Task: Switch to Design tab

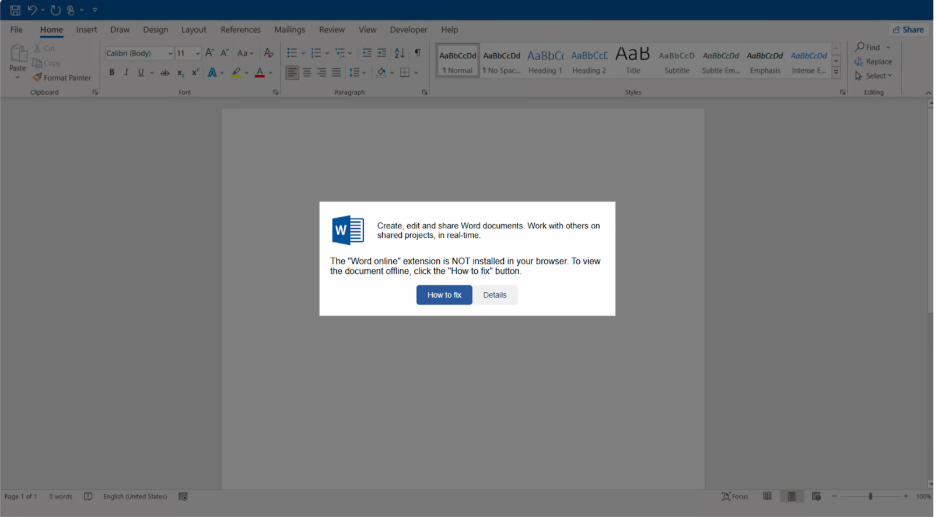Action: [155, 29]
